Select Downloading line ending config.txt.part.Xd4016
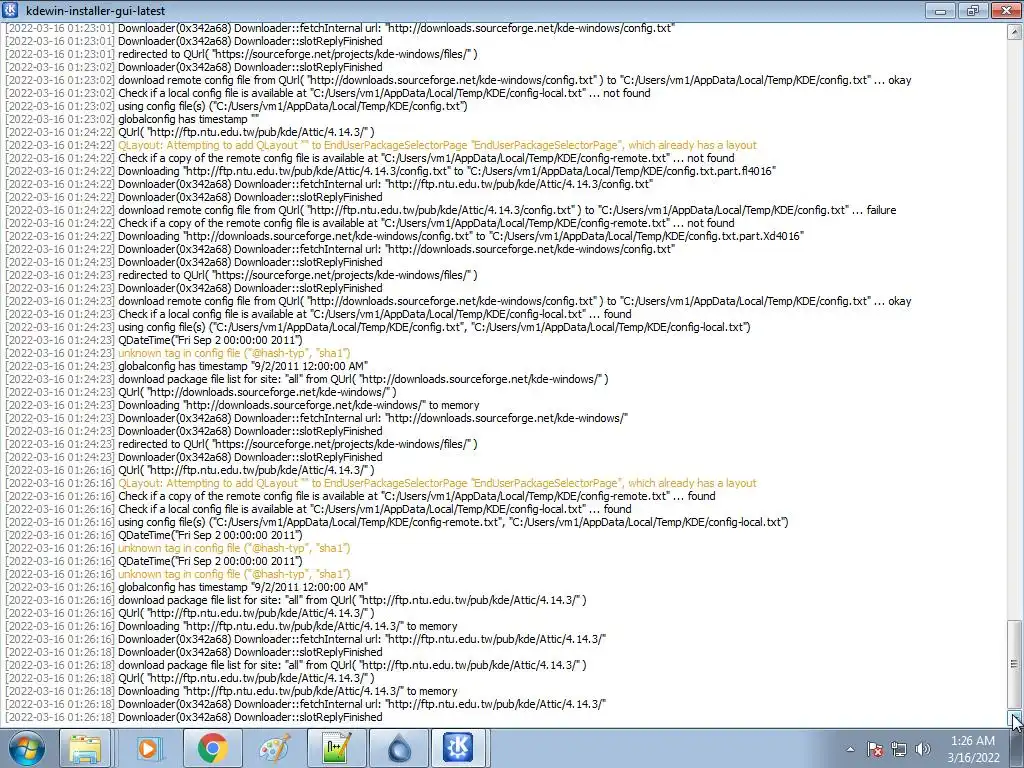 point(405,236)
